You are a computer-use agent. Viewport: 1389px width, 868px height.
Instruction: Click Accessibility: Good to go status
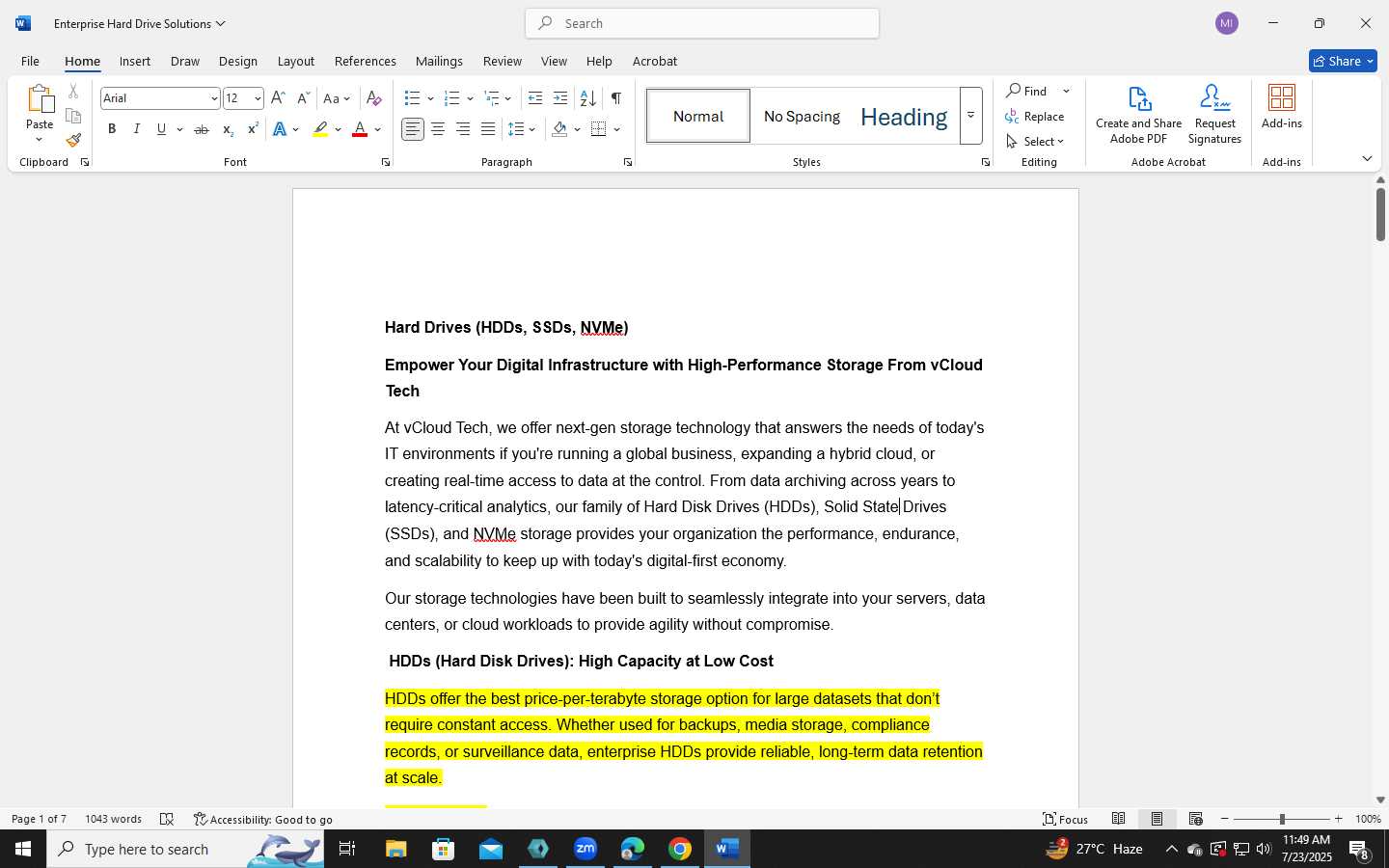263,819
